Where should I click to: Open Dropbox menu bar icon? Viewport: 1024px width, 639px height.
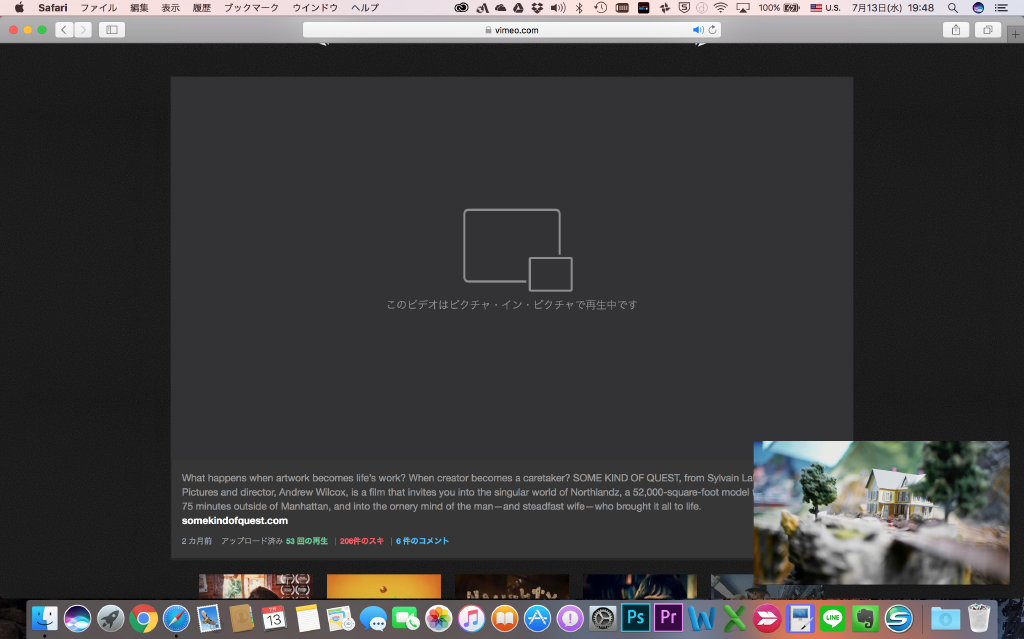point(537,8)
